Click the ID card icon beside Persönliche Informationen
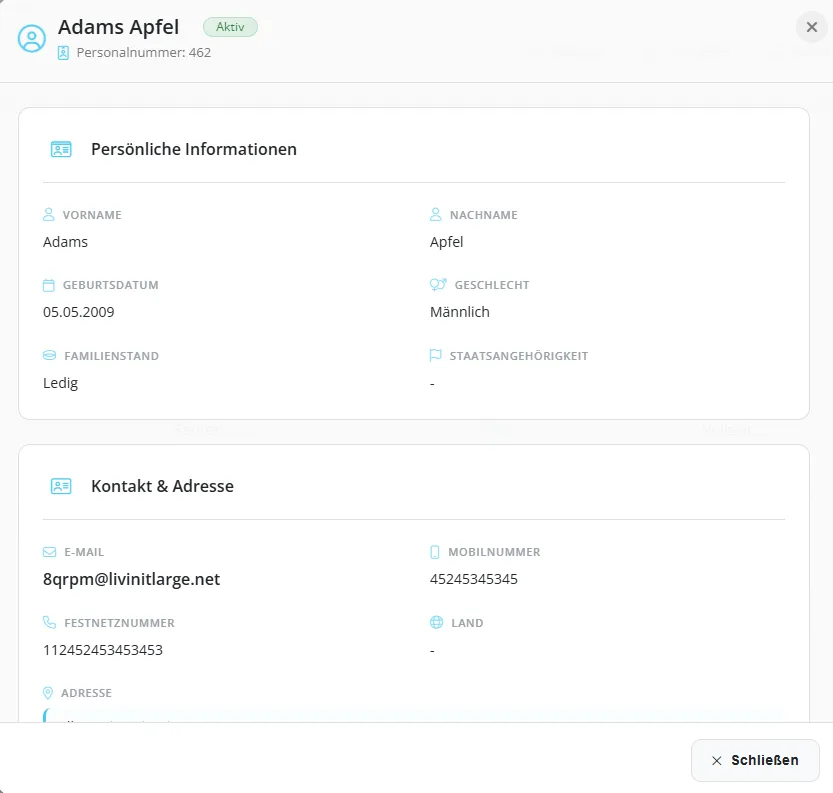833x793 pixels. [61, 149]
